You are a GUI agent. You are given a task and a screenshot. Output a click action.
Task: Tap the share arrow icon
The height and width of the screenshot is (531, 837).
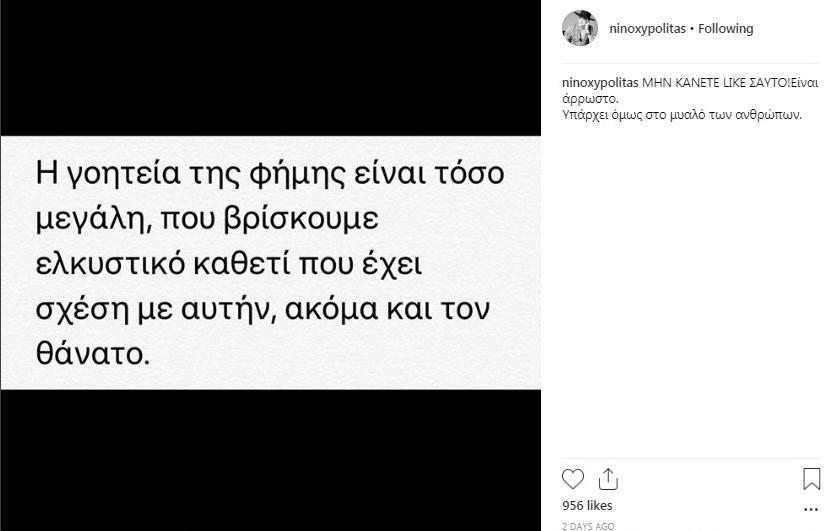point(608,479)
